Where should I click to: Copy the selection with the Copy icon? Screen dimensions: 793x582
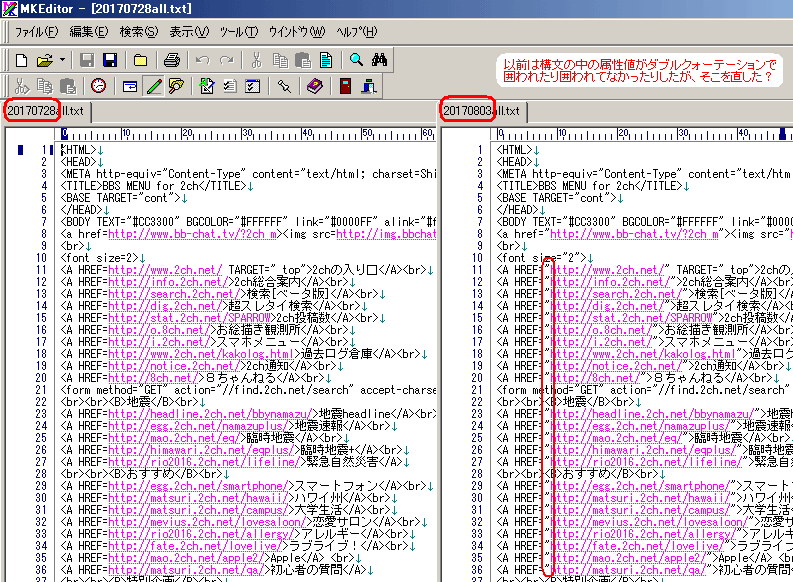coord(280,60)
